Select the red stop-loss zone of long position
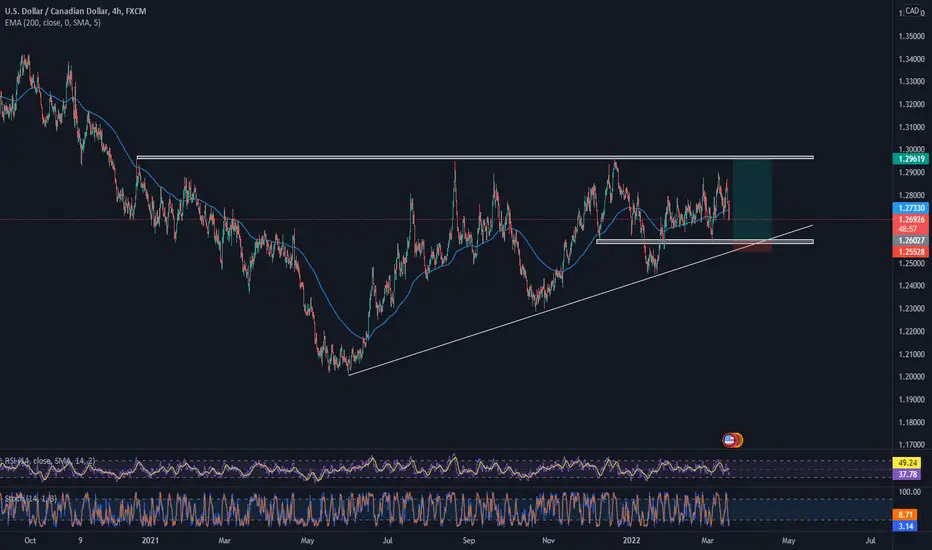The height and width of the screenshot is (550, 932). (x=752, y=247)
